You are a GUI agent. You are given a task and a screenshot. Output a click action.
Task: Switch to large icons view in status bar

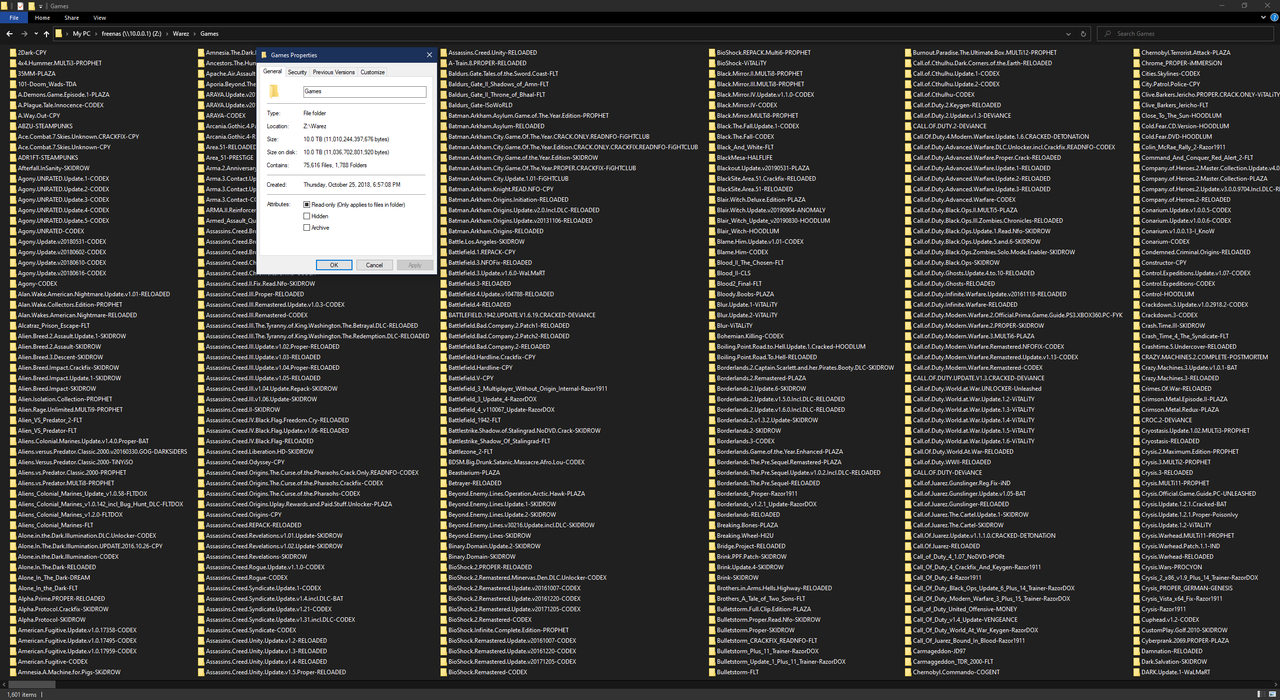click(1273, 694)
